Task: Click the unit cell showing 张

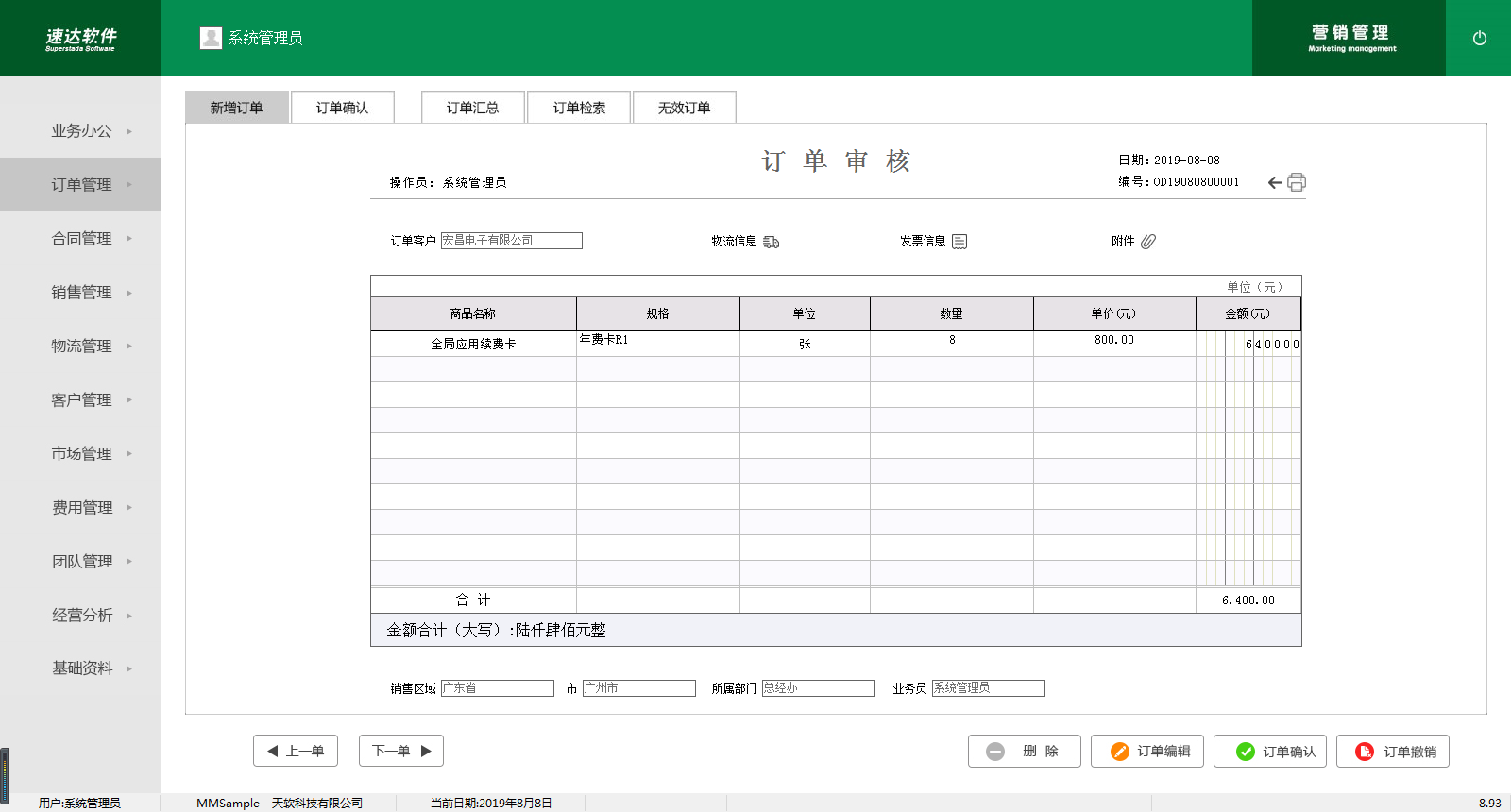Action: [x=805, y=344]
